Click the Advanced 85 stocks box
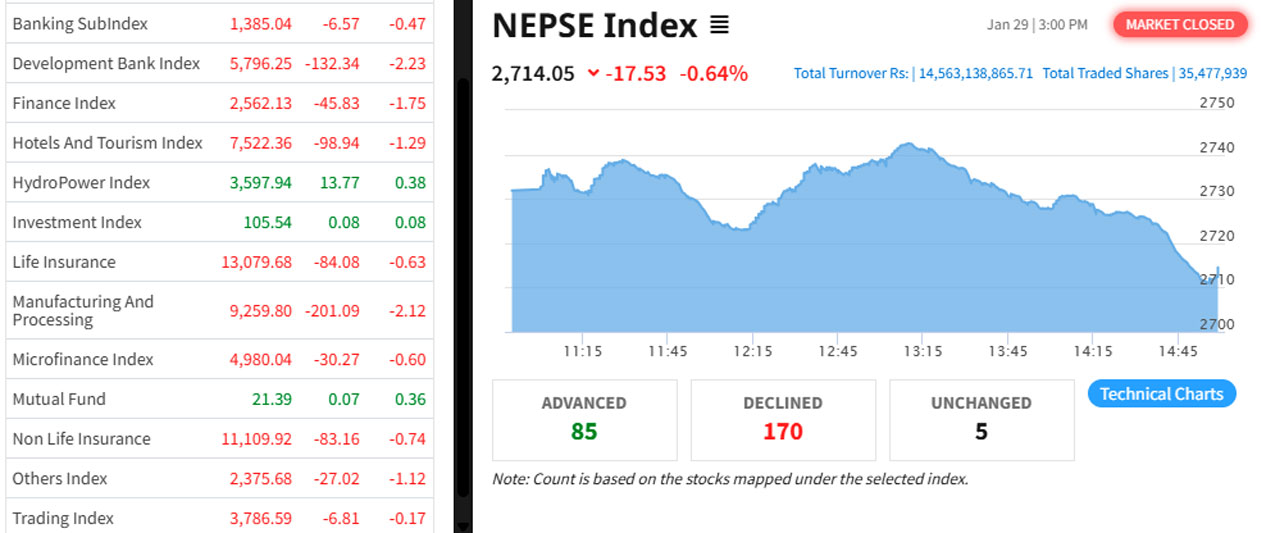Screen dimensions: 1266x533 pos(584,419)
